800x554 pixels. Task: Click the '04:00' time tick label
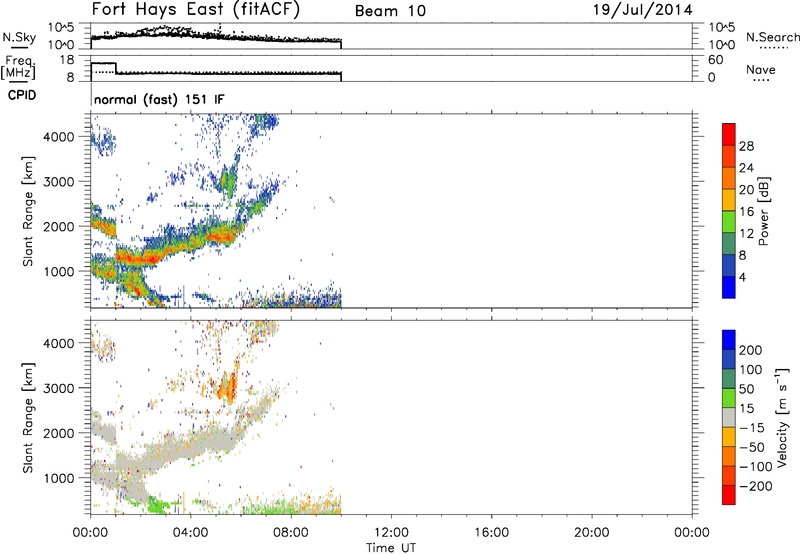[191, 533]
